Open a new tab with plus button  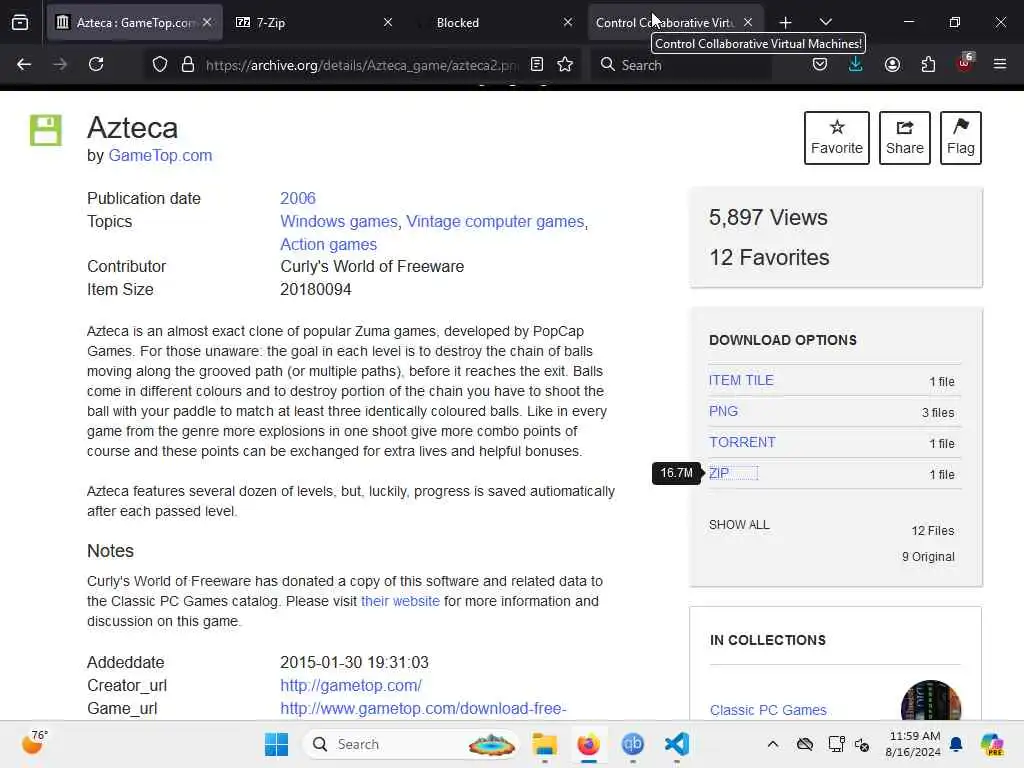(x=786, y=23)
